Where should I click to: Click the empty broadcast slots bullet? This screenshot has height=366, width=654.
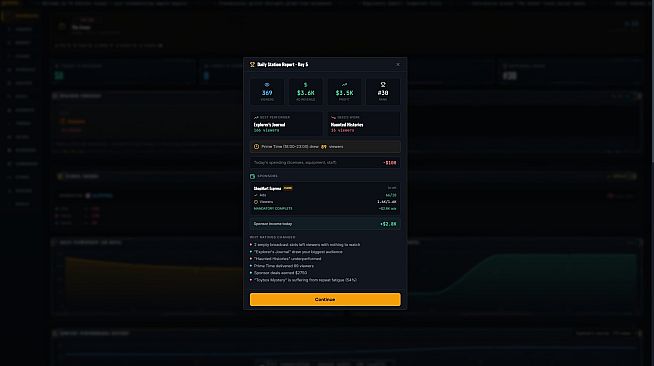pyautogui.click(x=307, y=245)
